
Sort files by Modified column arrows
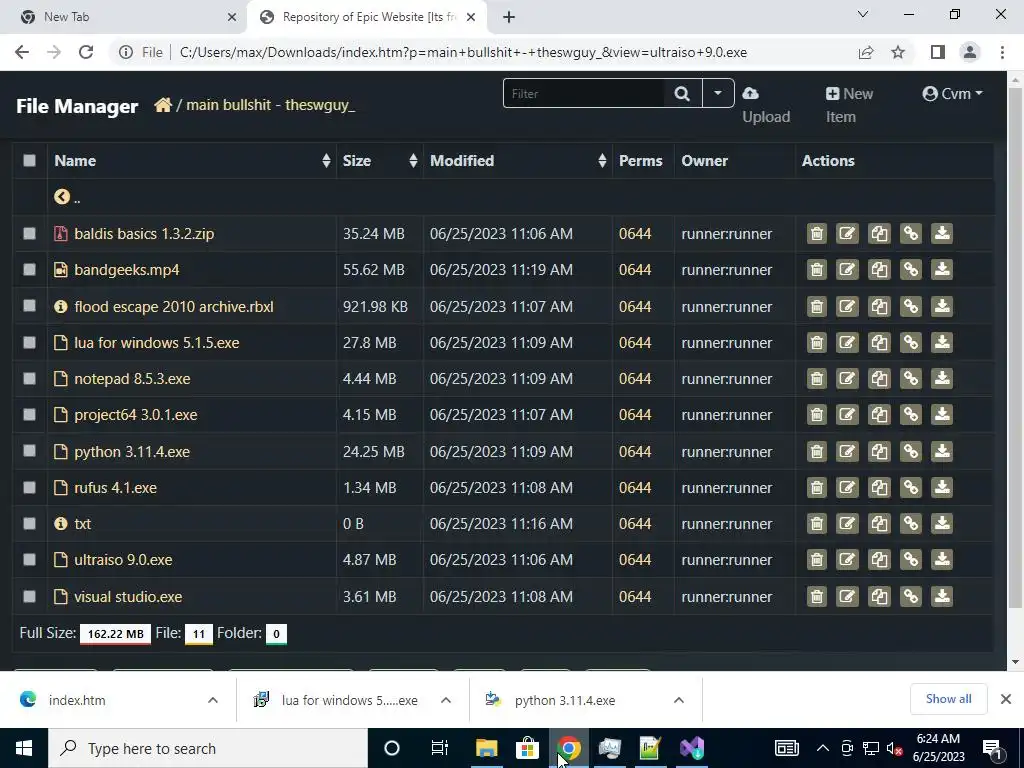pos(602,161)
